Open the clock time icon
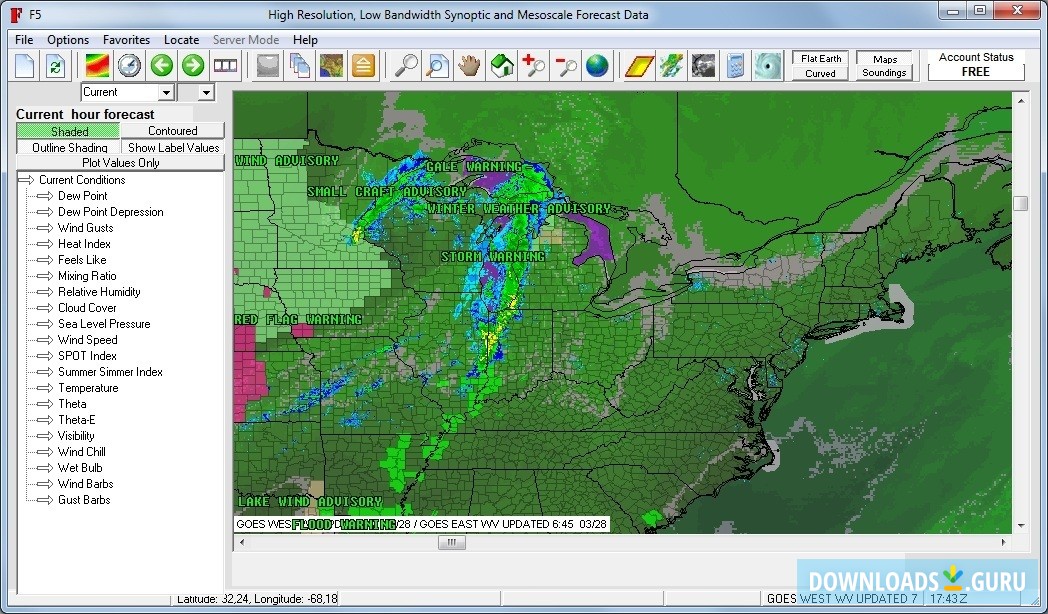This screenshot has height=614, width=1048. [x=130, y=65]
